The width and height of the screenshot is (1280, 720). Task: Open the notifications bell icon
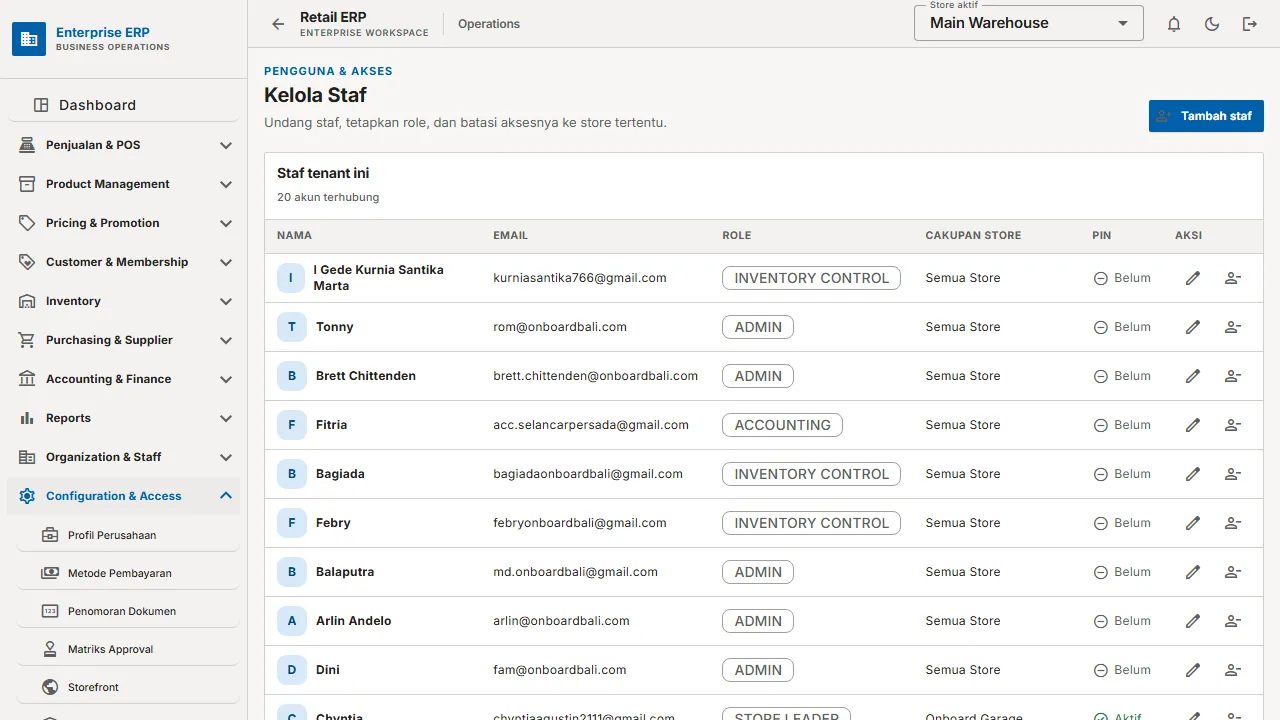(x=1174, y=24)
